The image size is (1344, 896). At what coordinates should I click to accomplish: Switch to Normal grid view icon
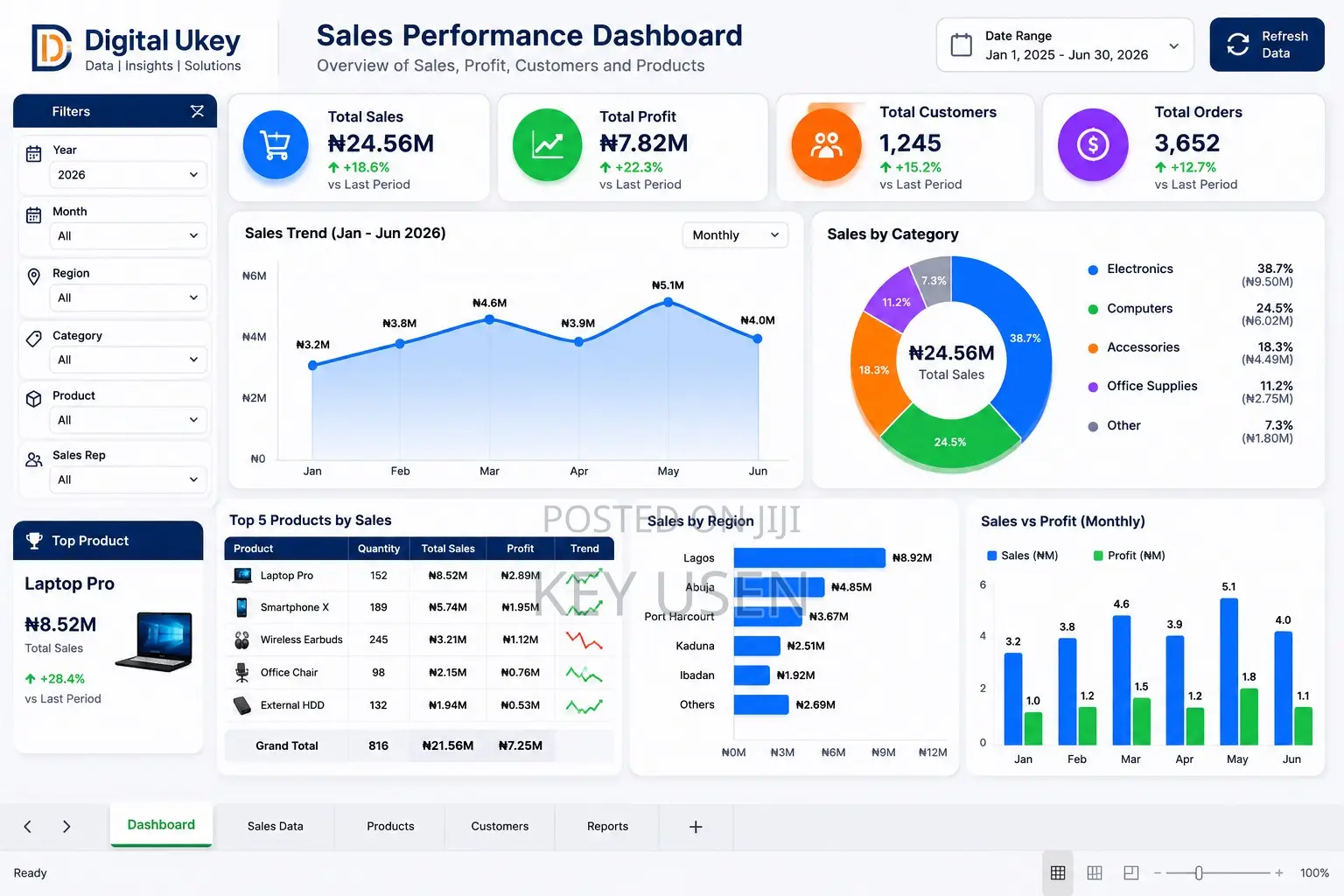(x=1058, y=872)
